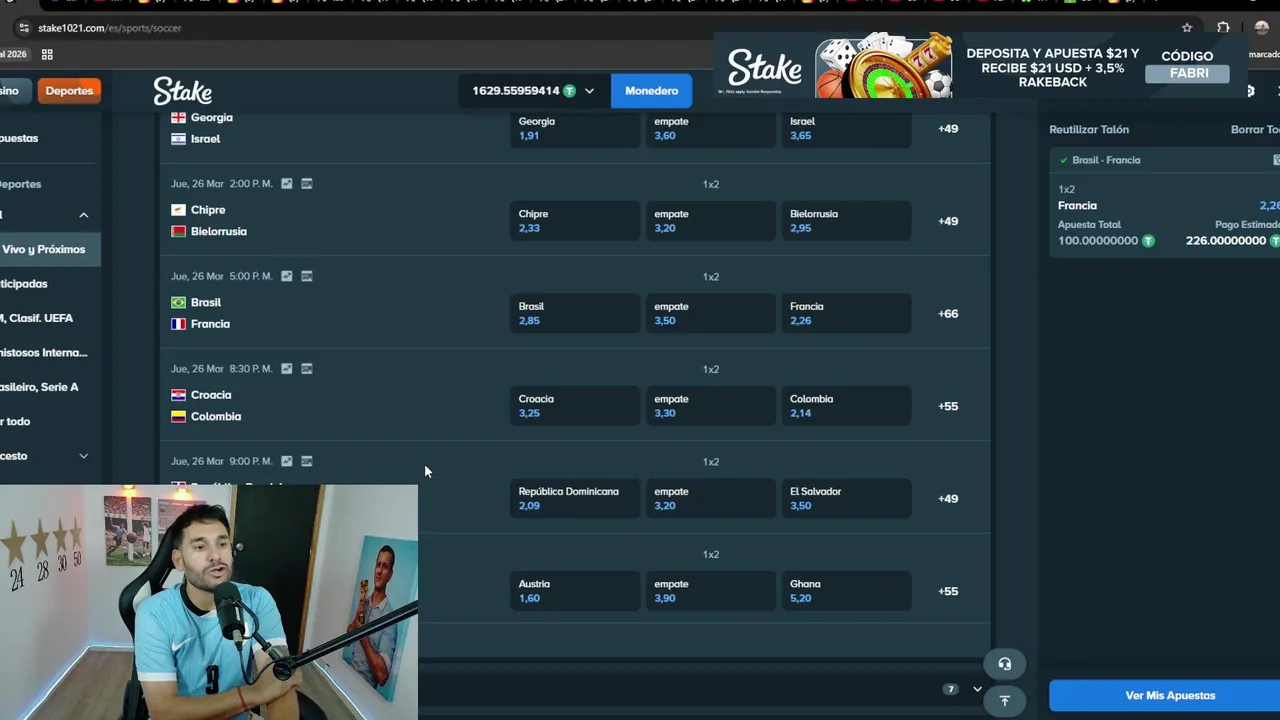Viewport: 1280px width, 720px height.
Task: Click Reutilizar Talón link
Action: [x=1089, y=130]
